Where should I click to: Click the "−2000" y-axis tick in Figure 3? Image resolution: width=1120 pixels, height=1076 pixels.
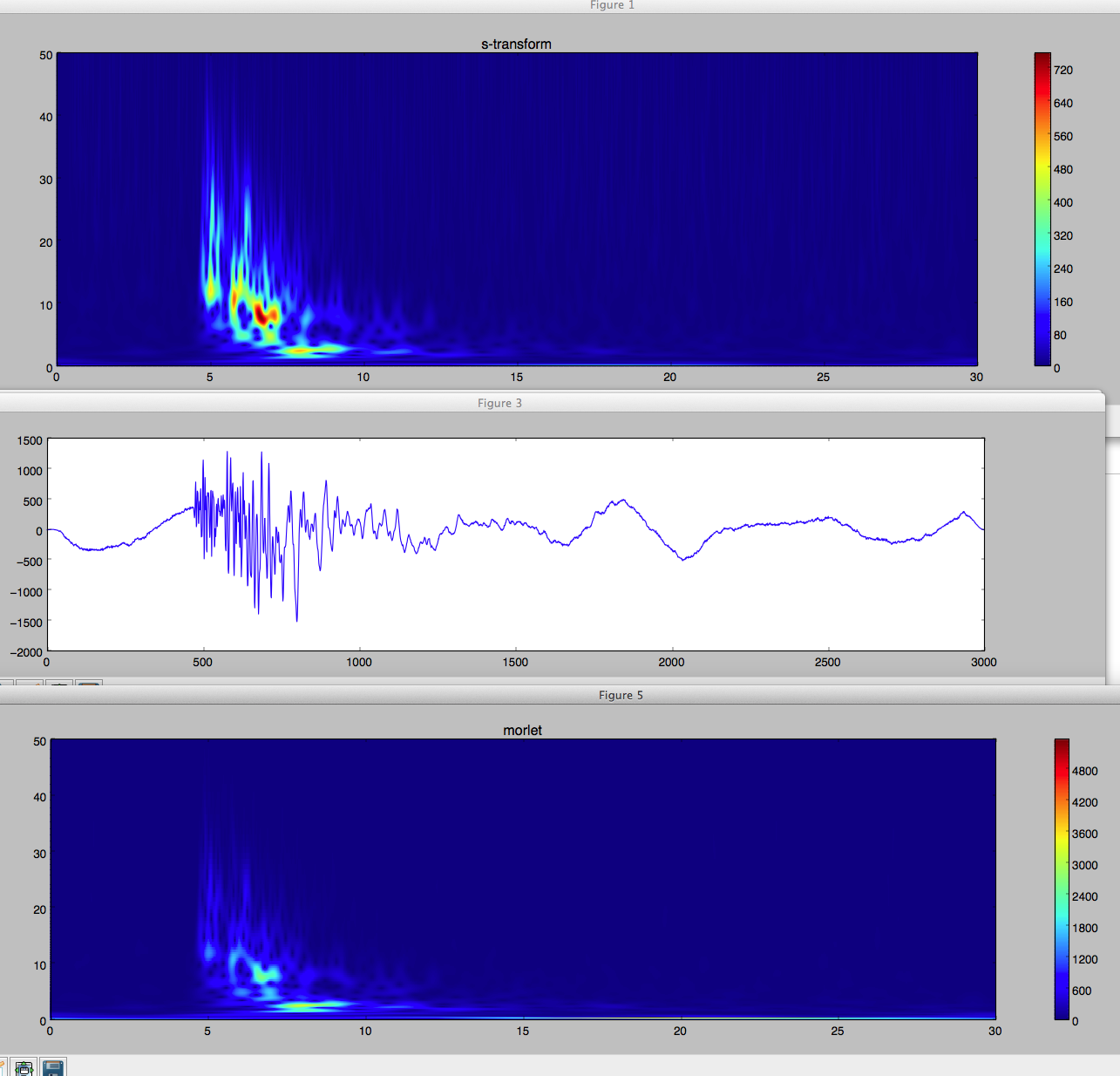point(26,652)
